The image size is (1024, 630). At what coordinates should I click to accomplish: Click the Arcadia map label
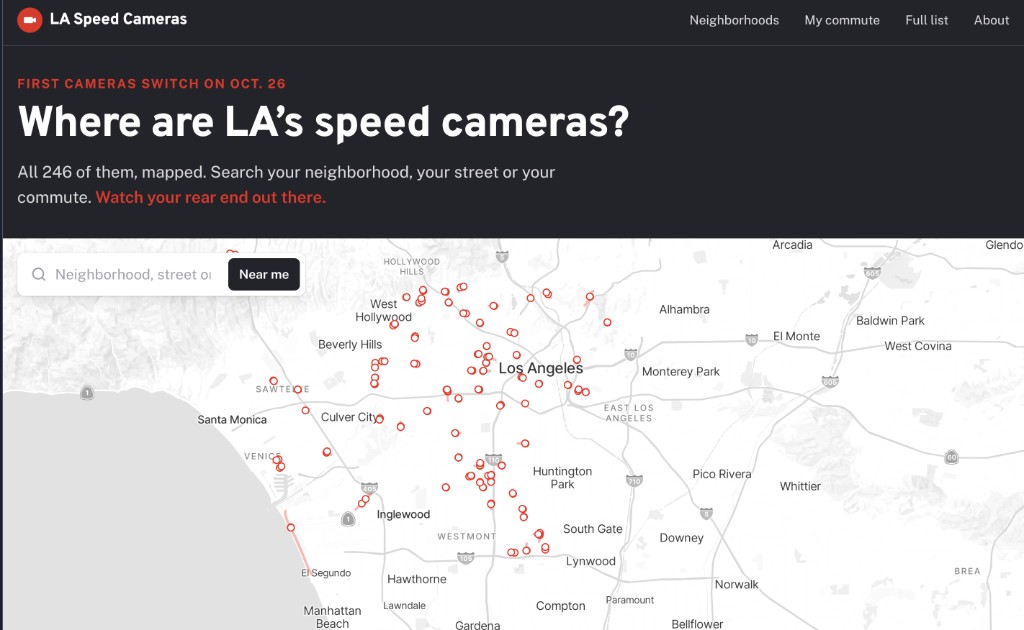792,245
